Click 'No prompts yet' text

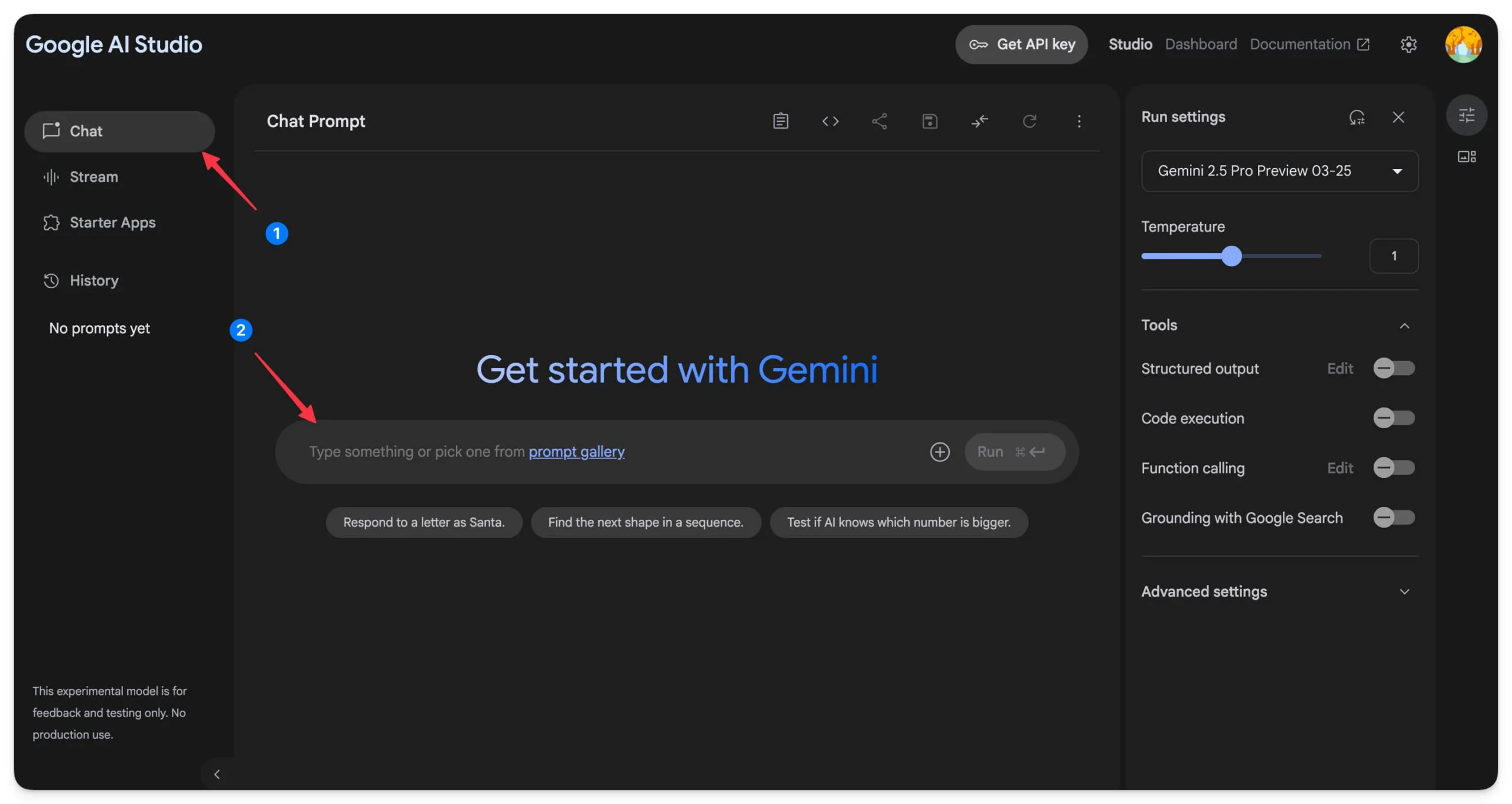[x=99, y=328]
